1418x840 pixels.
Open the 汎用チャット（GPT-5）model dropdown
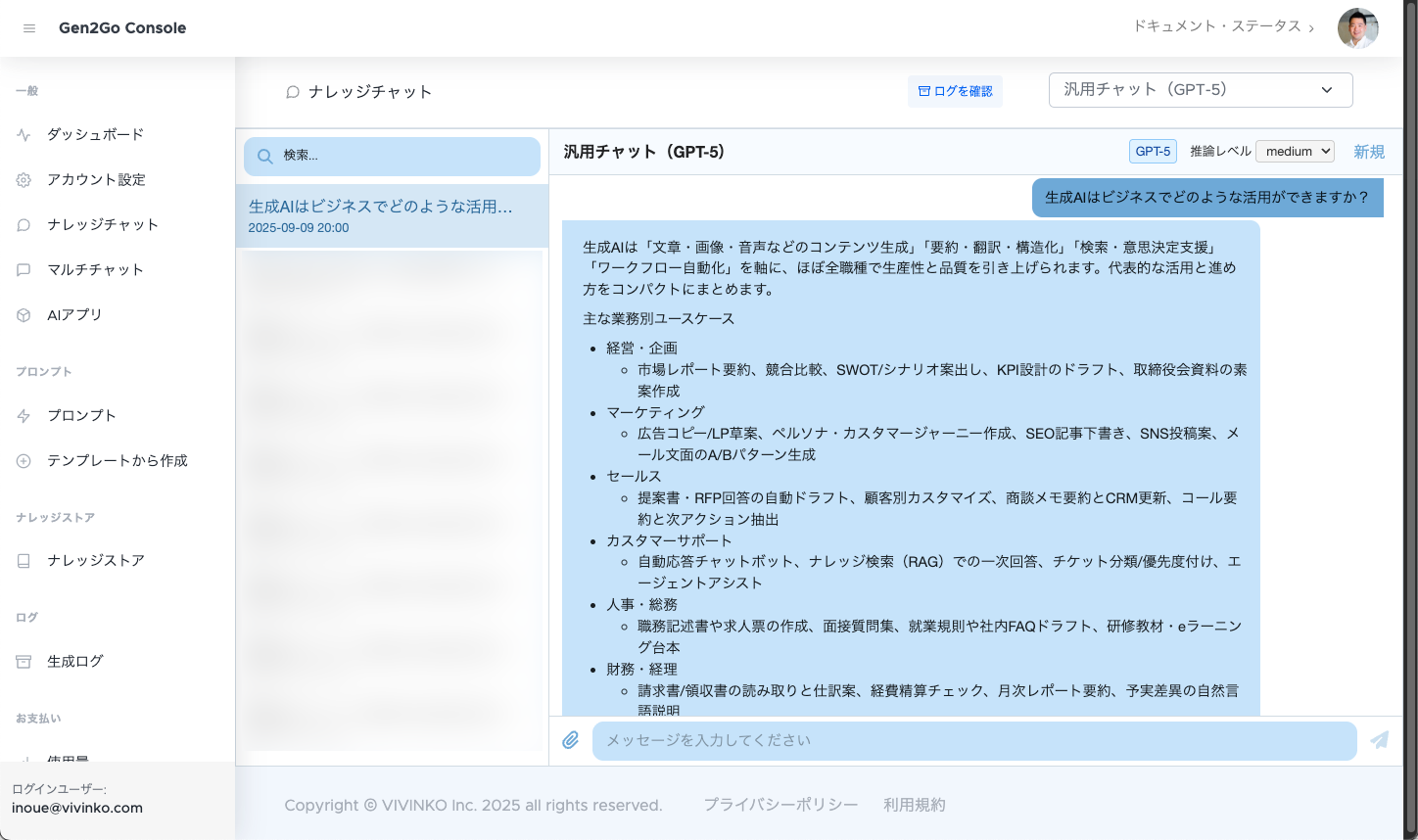(1200, 90)
